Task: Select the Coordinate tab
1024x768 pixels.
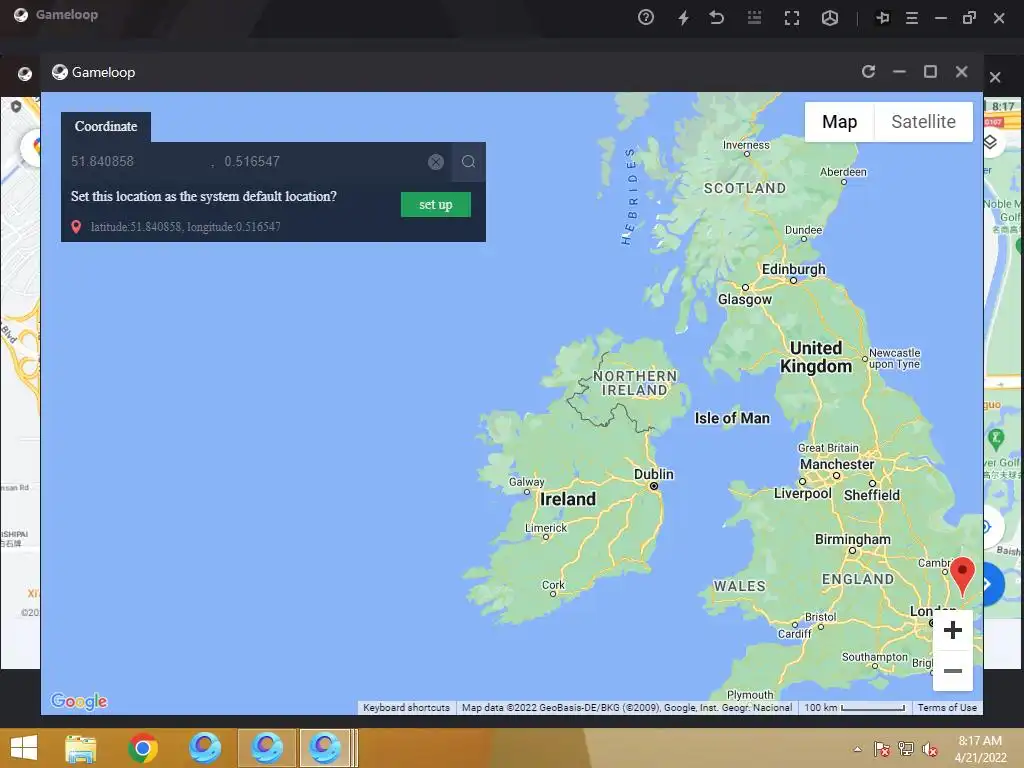Action: [x=106, y=127]
